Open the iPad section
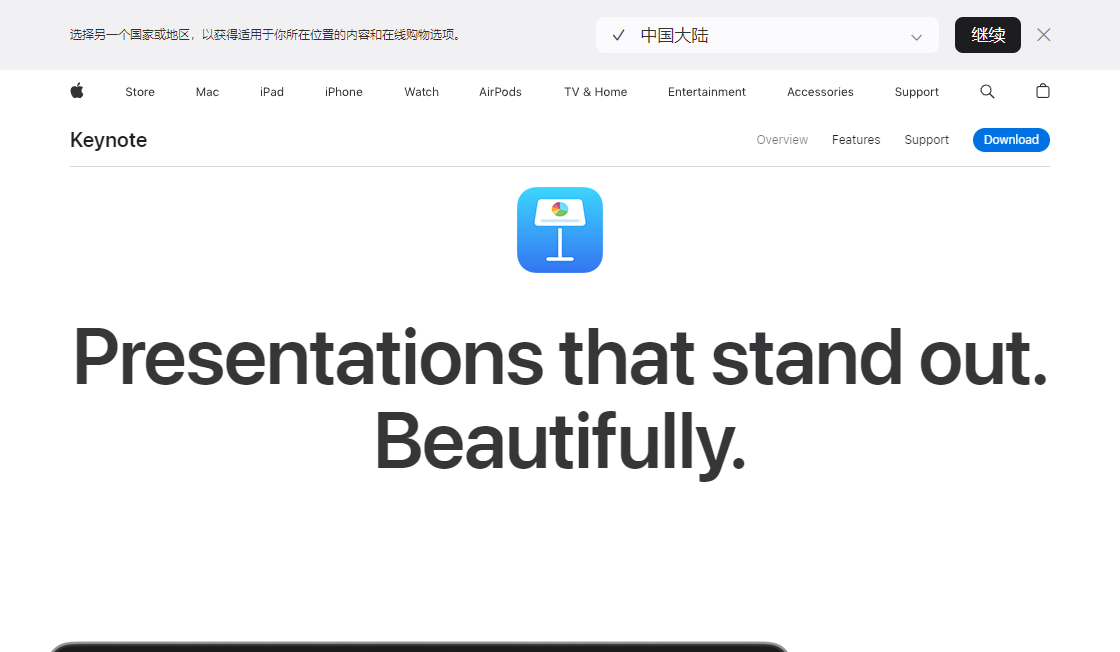Image resolution: width=1120 pixels, height=652 pixels. [271, 91]
